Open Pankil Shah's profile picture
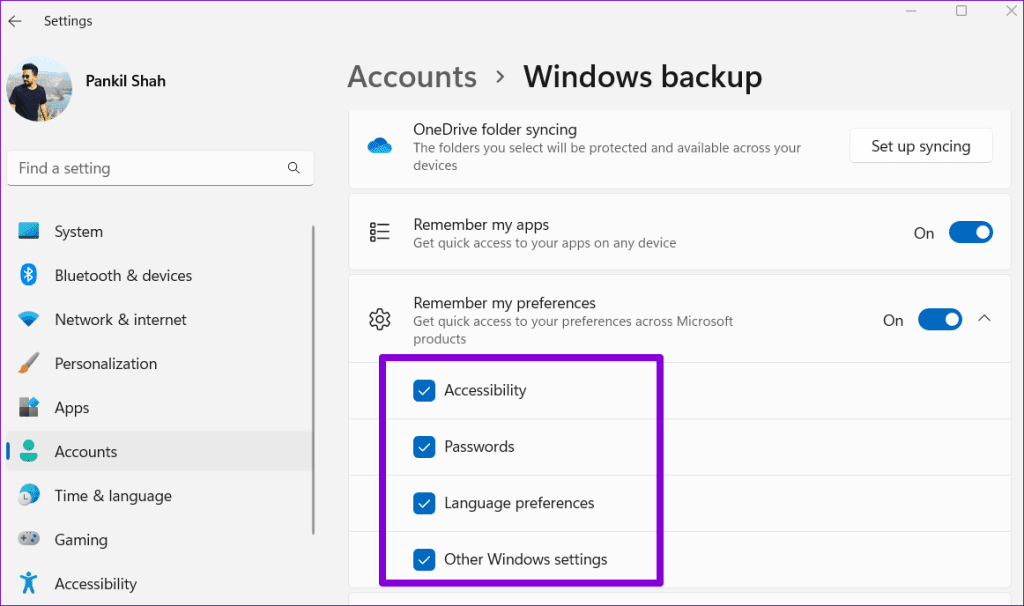 [39, 89]
